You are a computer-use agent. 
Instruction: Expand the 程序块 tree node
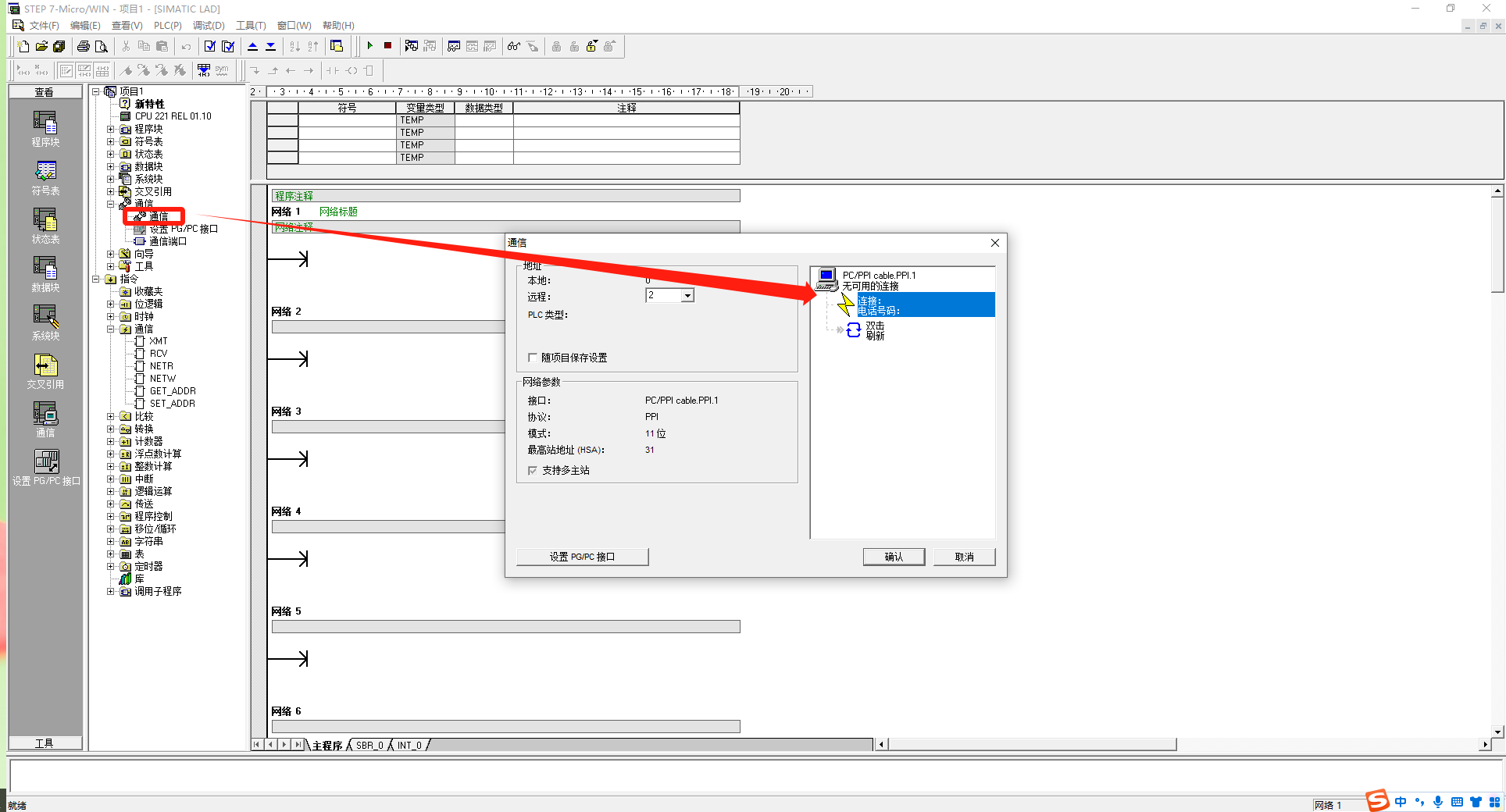coord(111,129)
